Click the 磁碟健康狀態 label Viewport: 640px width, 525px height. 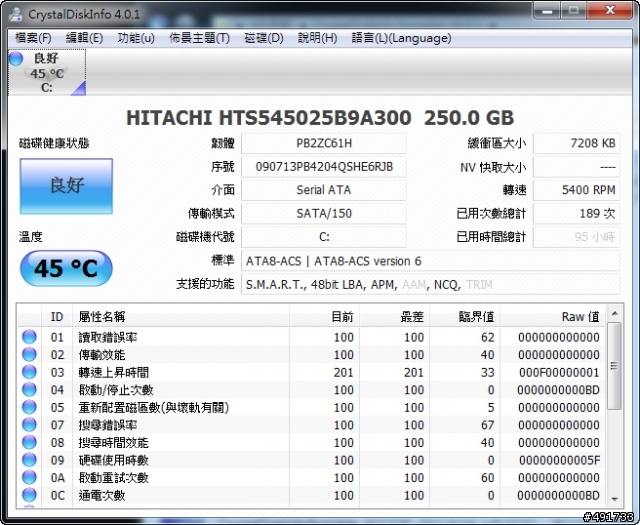point(54,143)
